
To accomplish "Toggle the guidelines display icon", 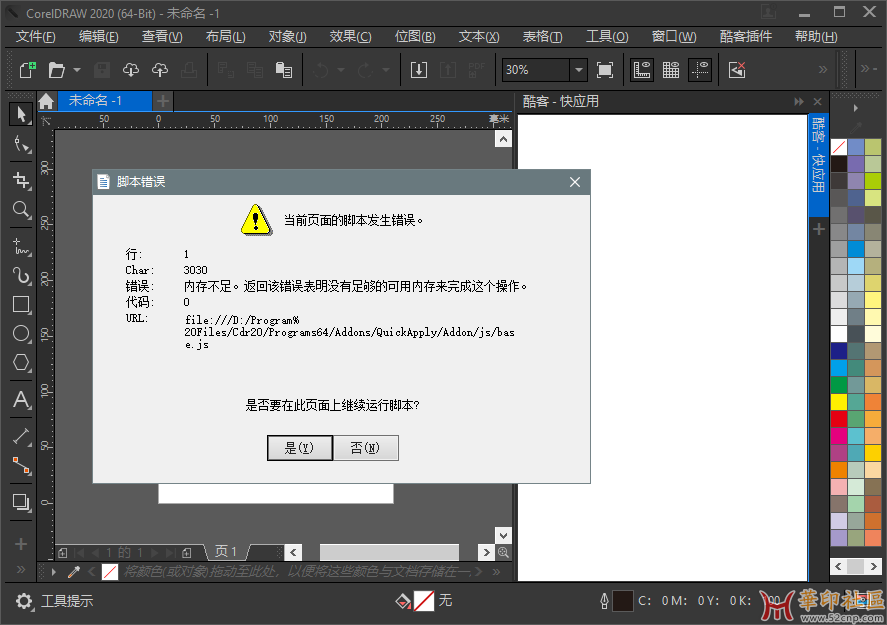I will click(x=700, y=70).
